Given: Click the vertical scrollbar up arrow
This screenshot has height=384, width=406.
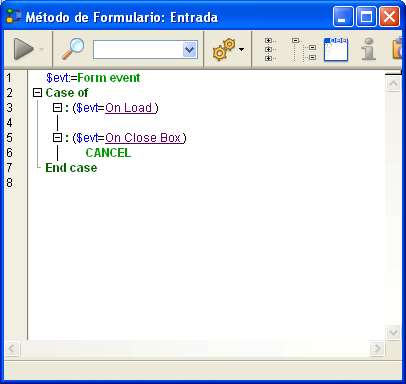Looking at the screenshot, I should pos(393,83).
